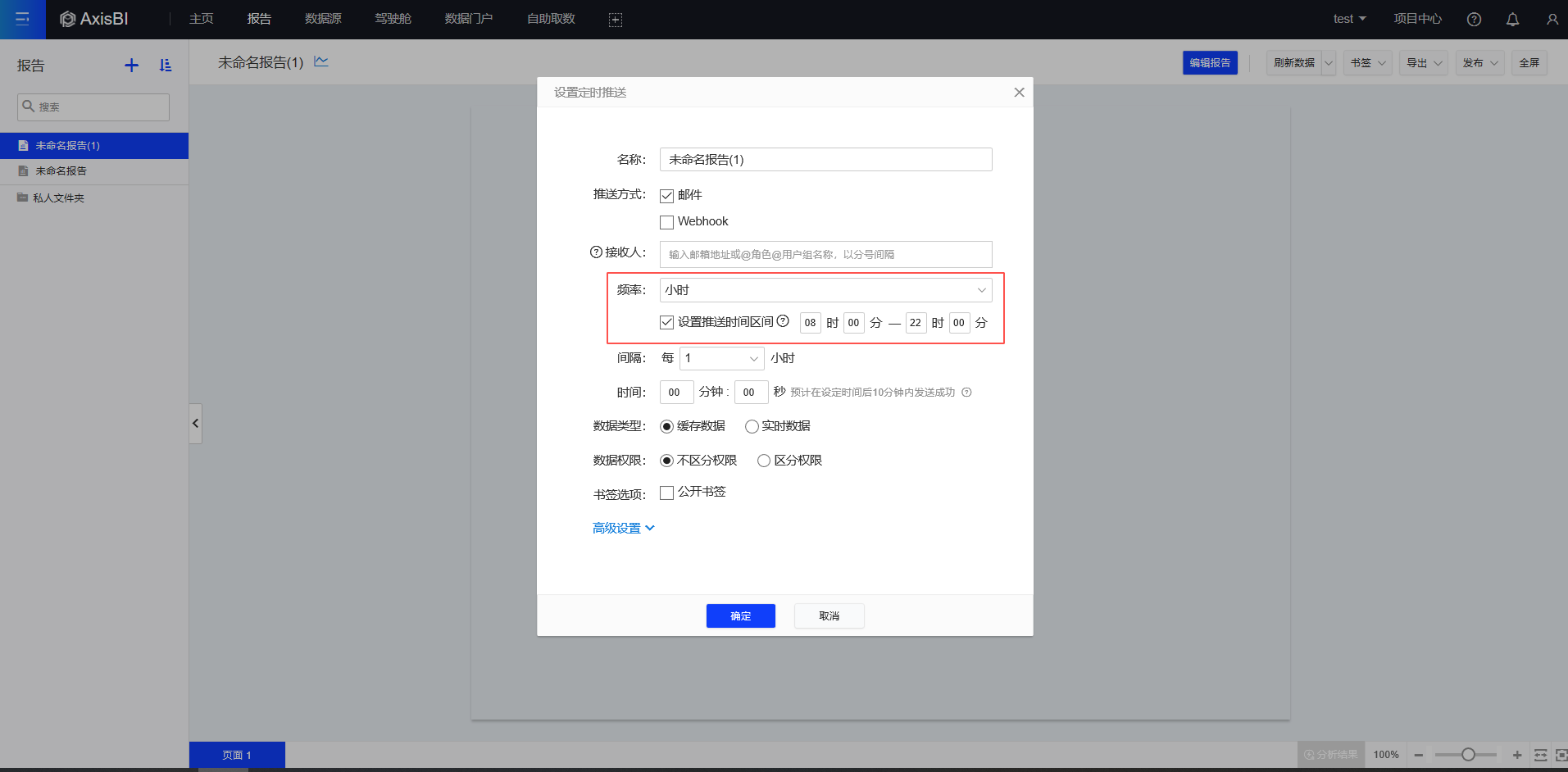The image size is (1568, 772).
Task: Expand the 高级设置 advanced settings section
Action: click(x=623, y=529)
